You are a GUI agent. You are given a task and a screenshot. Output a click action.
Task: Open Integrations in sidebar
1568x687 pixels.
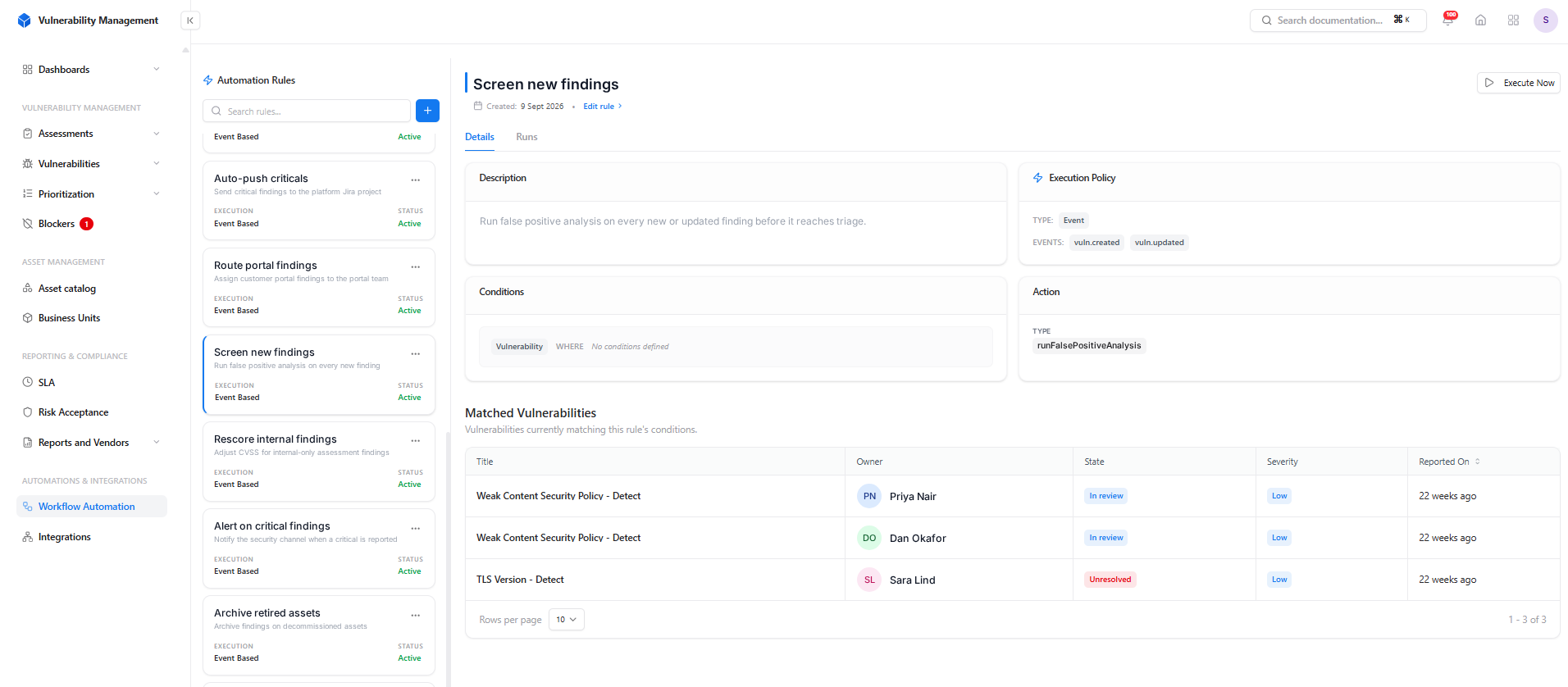click(91, 537)
